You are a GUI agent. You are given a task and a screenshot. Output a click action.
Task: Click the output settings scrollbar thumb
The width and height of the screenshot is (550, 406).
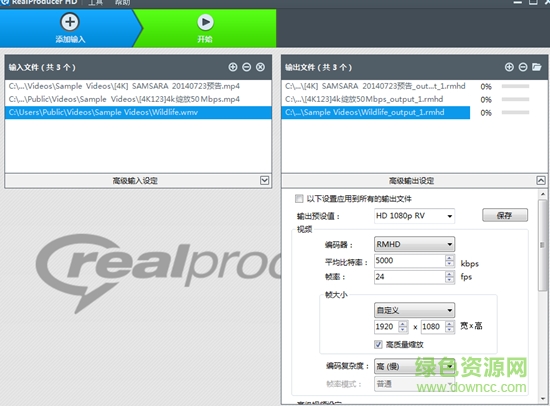(543, 245)
